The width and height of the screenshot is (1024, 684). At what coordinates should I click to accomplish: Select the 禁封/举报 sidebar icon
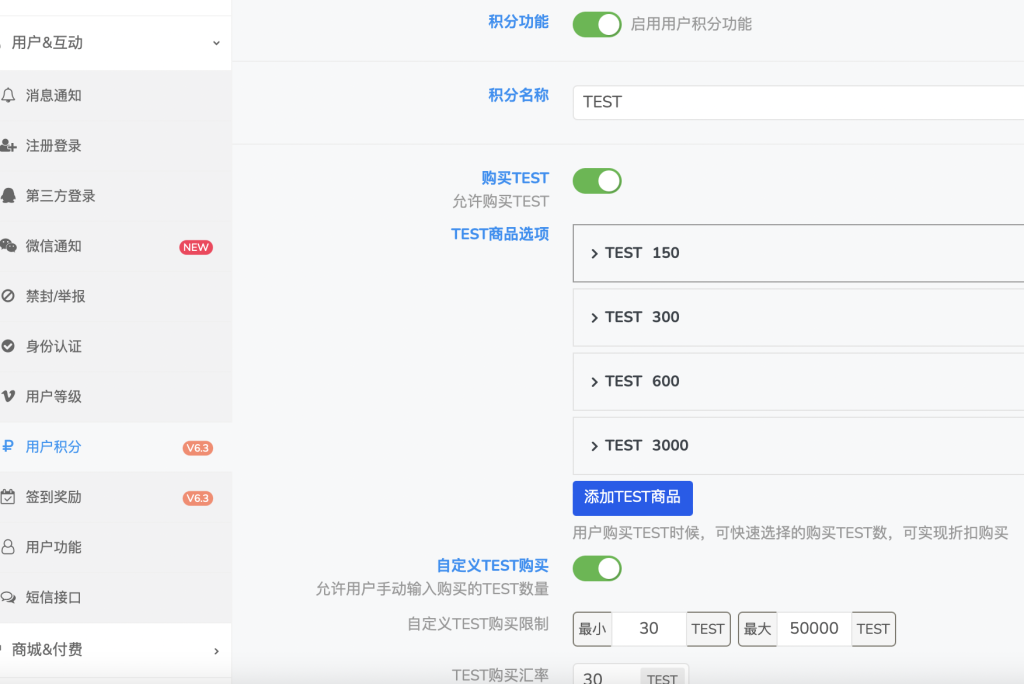11,296
